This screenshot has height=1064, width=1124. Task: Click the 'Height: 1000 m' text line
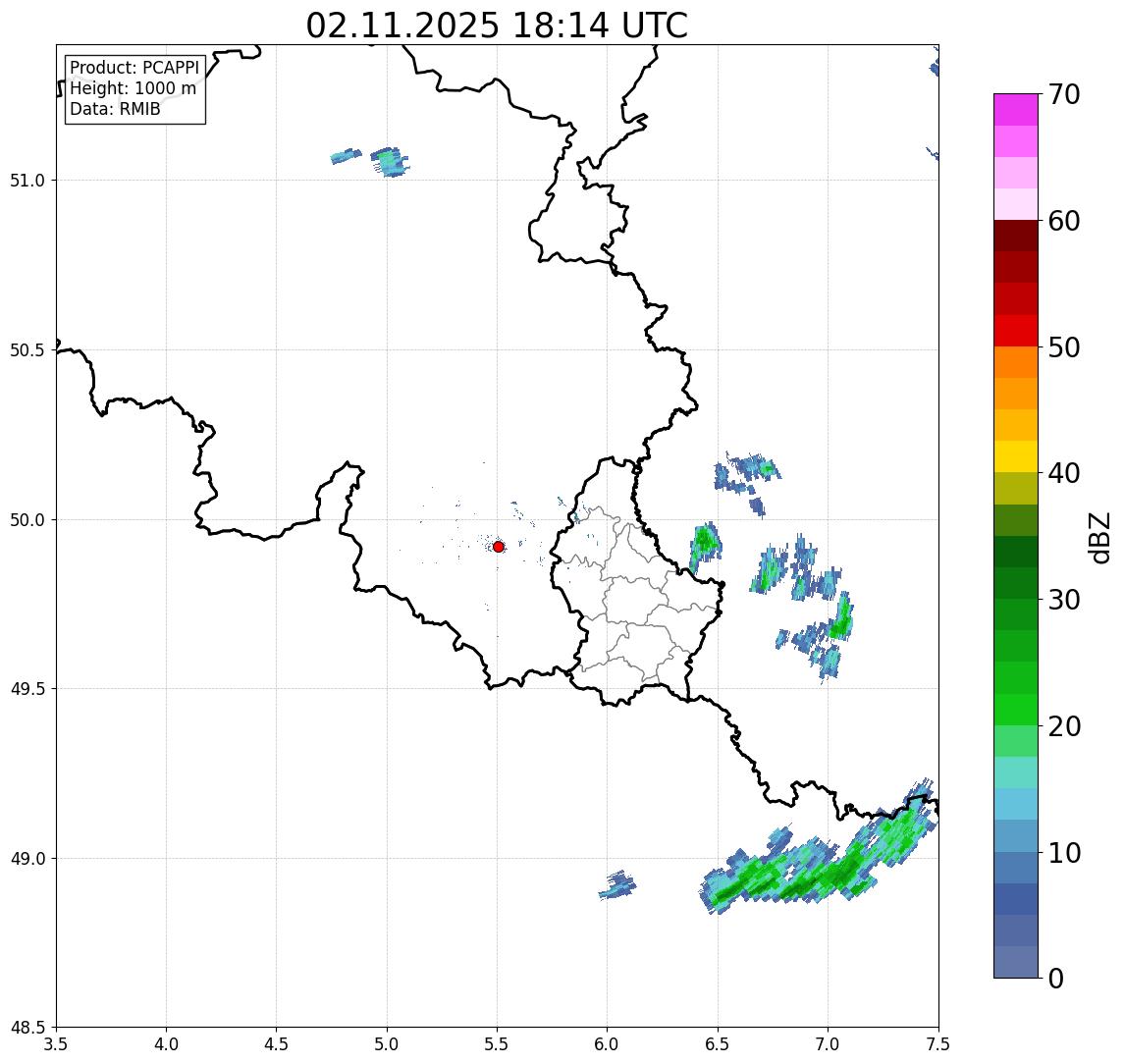(x=133, y=88)
